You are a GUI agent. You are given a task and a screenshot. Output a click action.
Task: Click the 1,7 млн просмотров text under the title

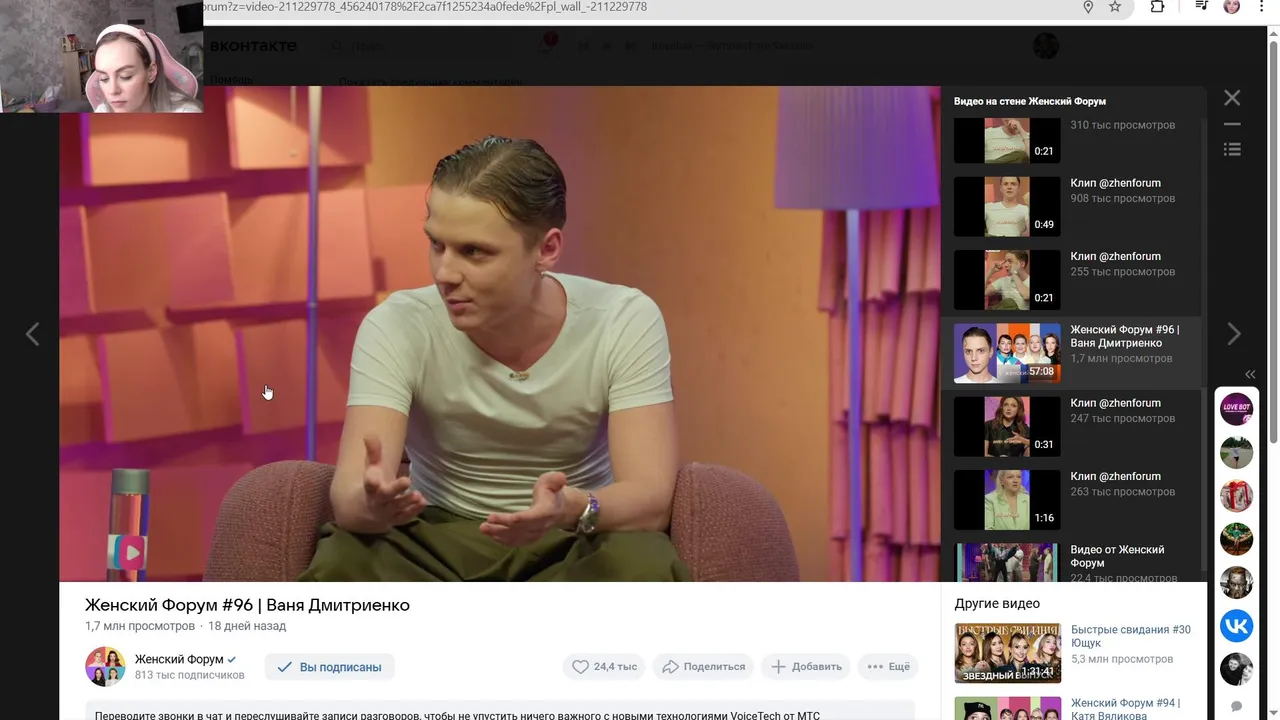coord(140,626)
